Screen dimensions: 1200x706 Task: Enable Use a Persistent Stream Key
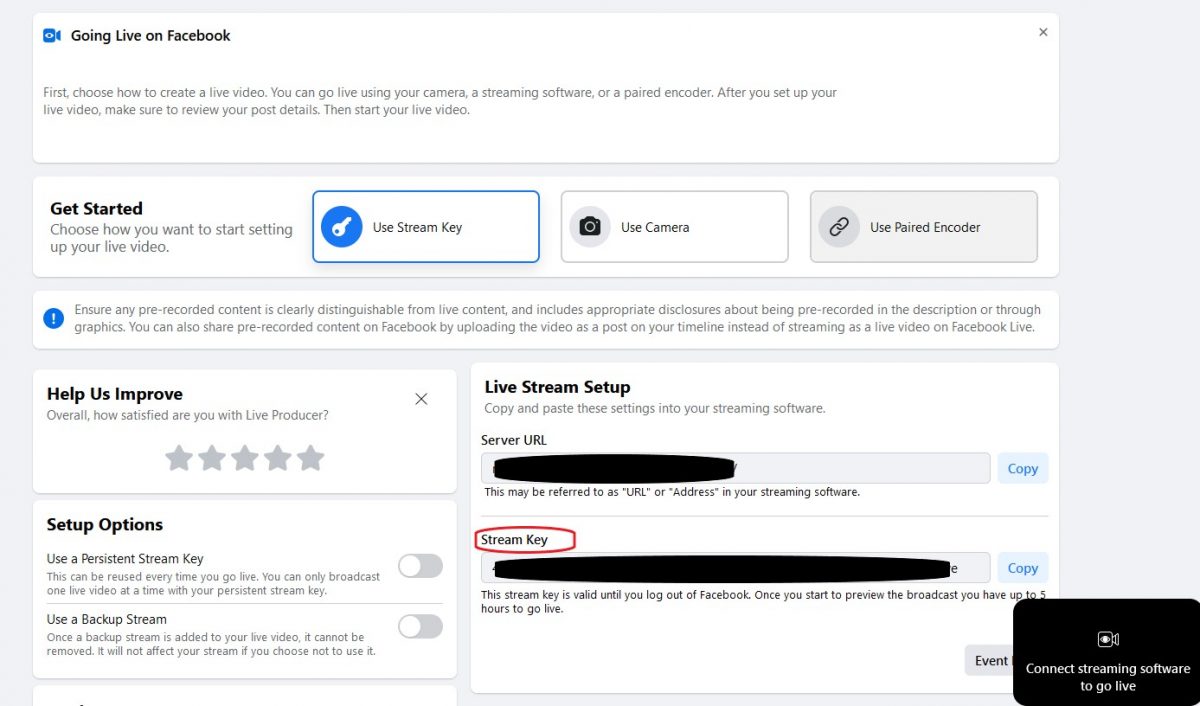tap(420, 566)
